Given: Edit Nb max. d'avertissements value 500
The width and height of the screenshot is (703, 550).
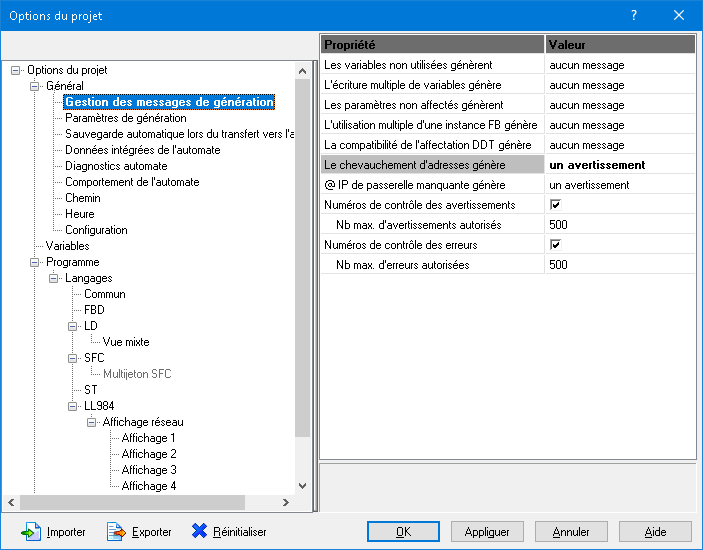Looking at the screenshot, I should click(619, 225).
